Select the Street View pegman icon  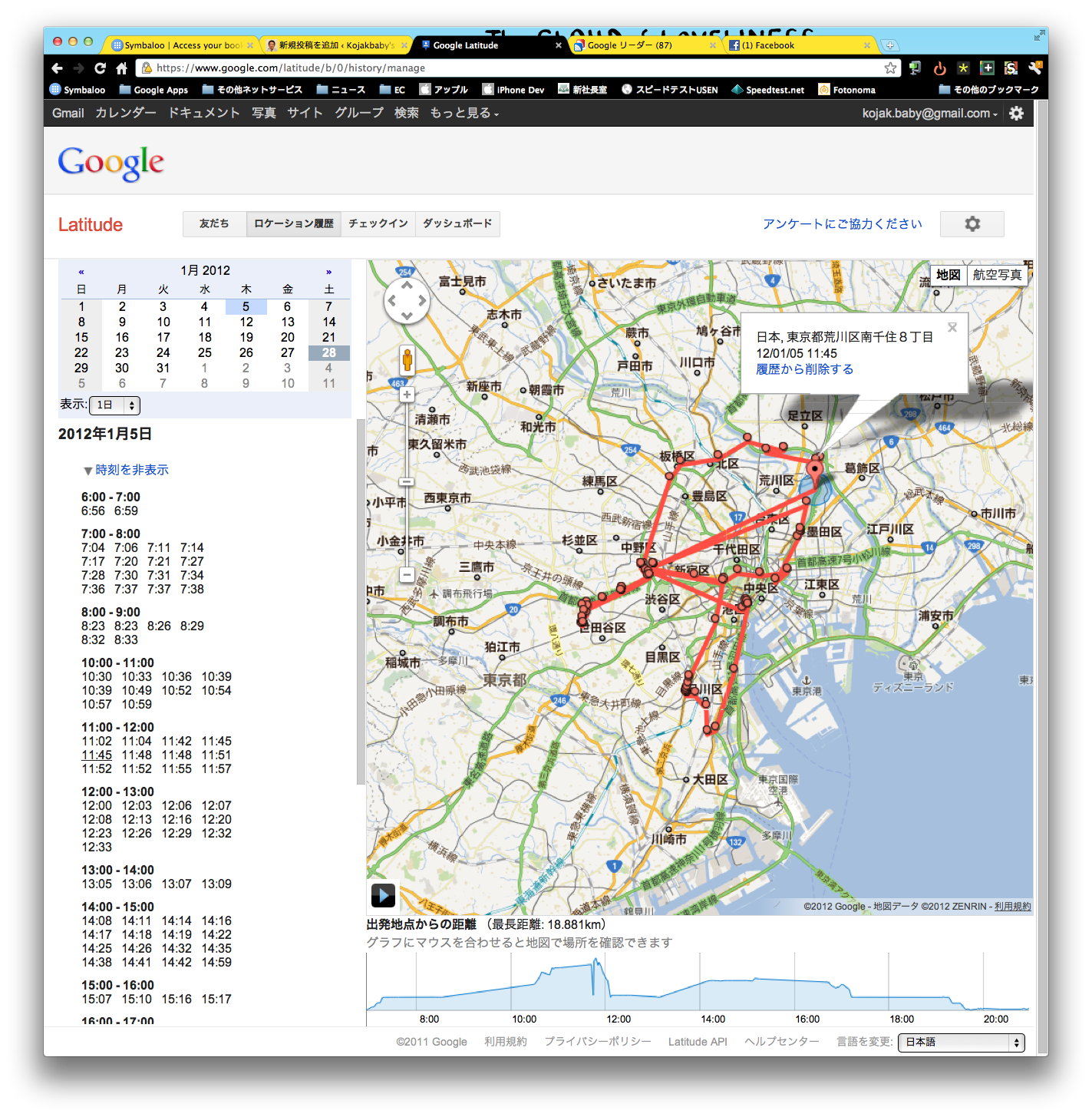[x=407, y=359]
